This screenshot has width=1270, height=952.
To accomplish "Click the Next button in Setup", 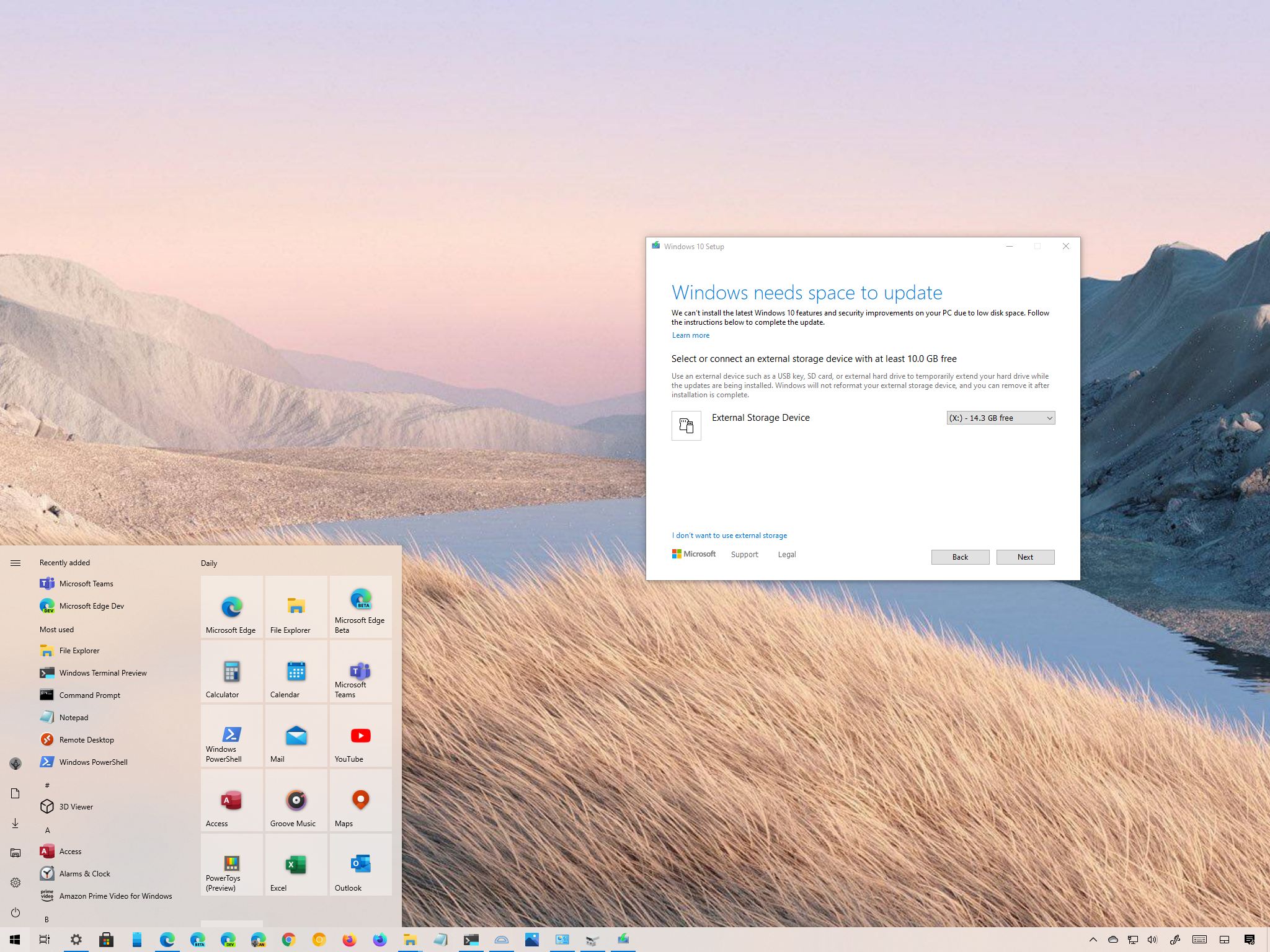I will 1025,557.
